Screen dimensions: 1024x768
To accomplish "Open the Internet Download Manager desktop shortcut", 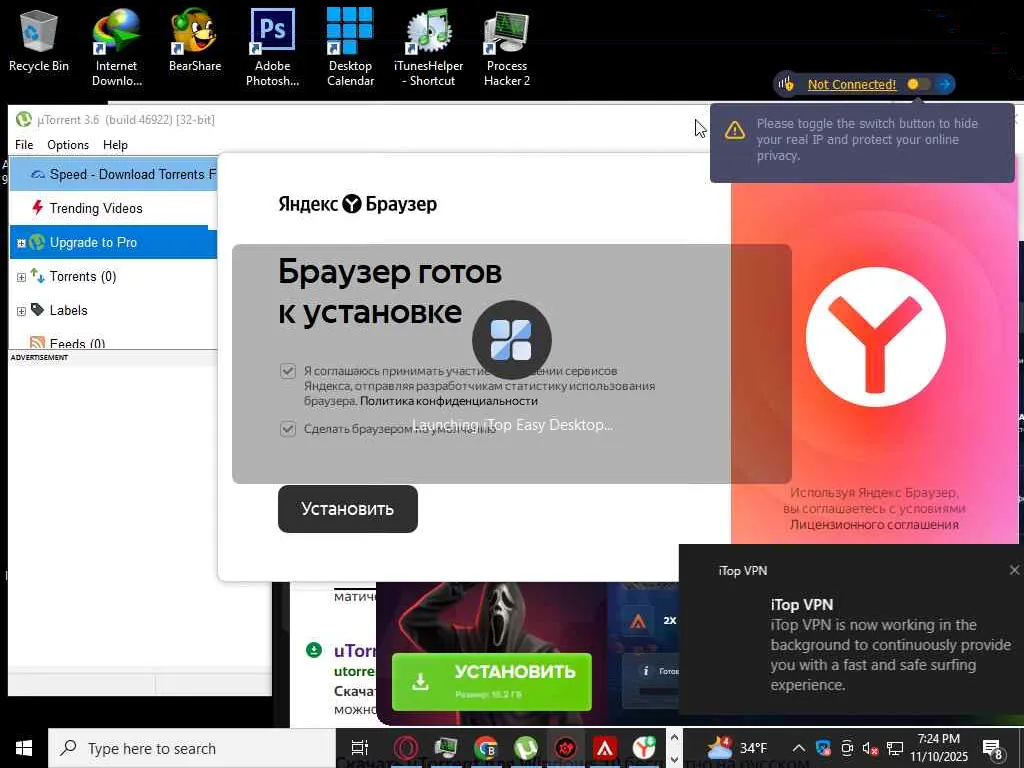I will (116, 47).
